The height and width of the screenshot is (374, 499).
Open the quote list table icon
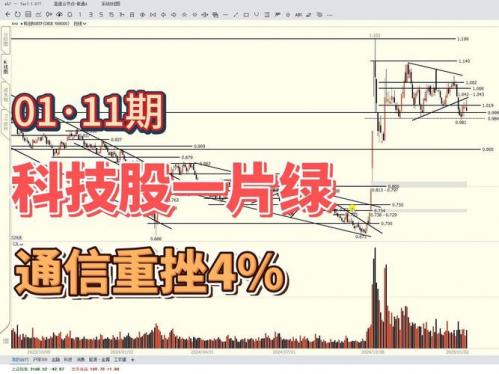(x=28, y=14)
